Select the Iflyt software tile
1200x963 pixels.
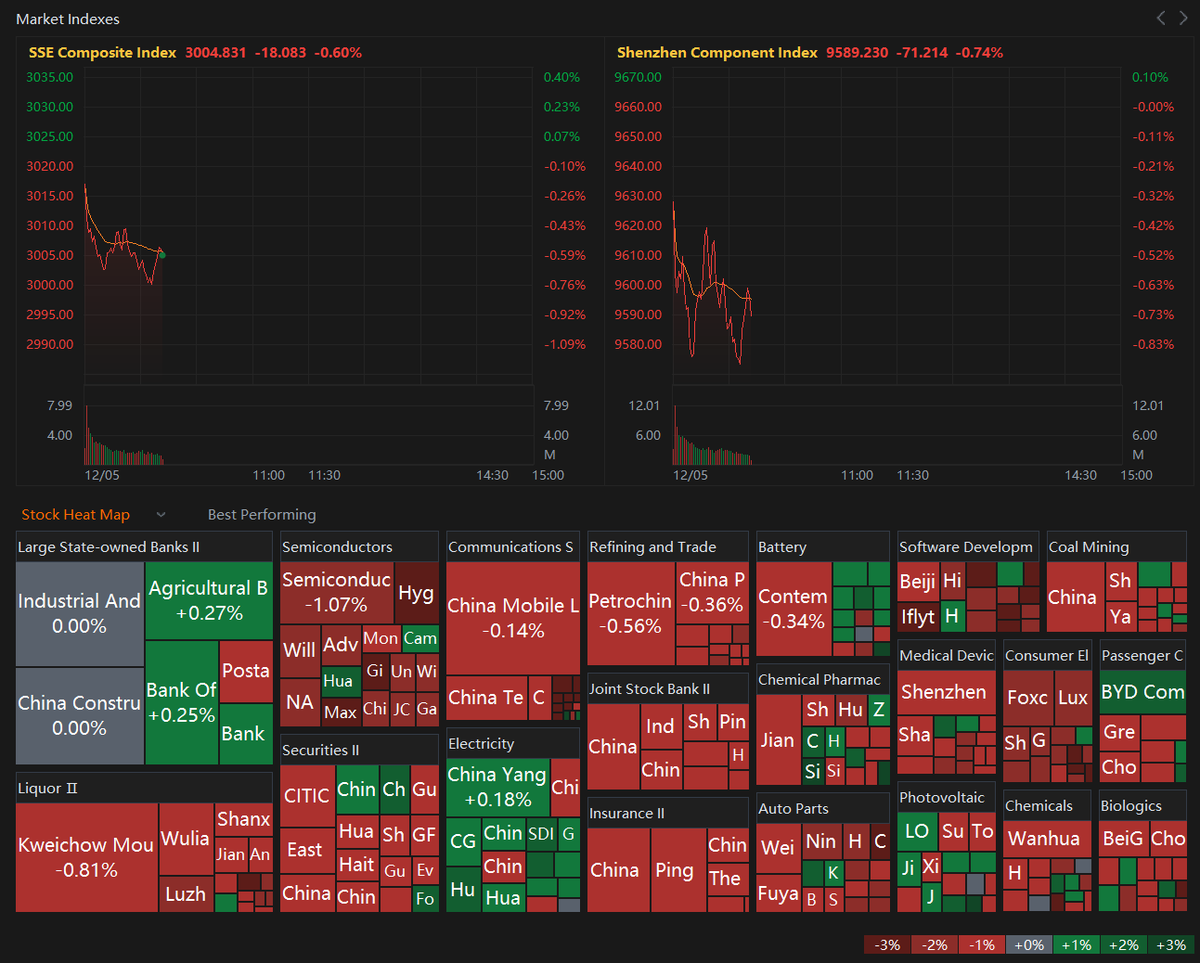[x=917, y=616]
